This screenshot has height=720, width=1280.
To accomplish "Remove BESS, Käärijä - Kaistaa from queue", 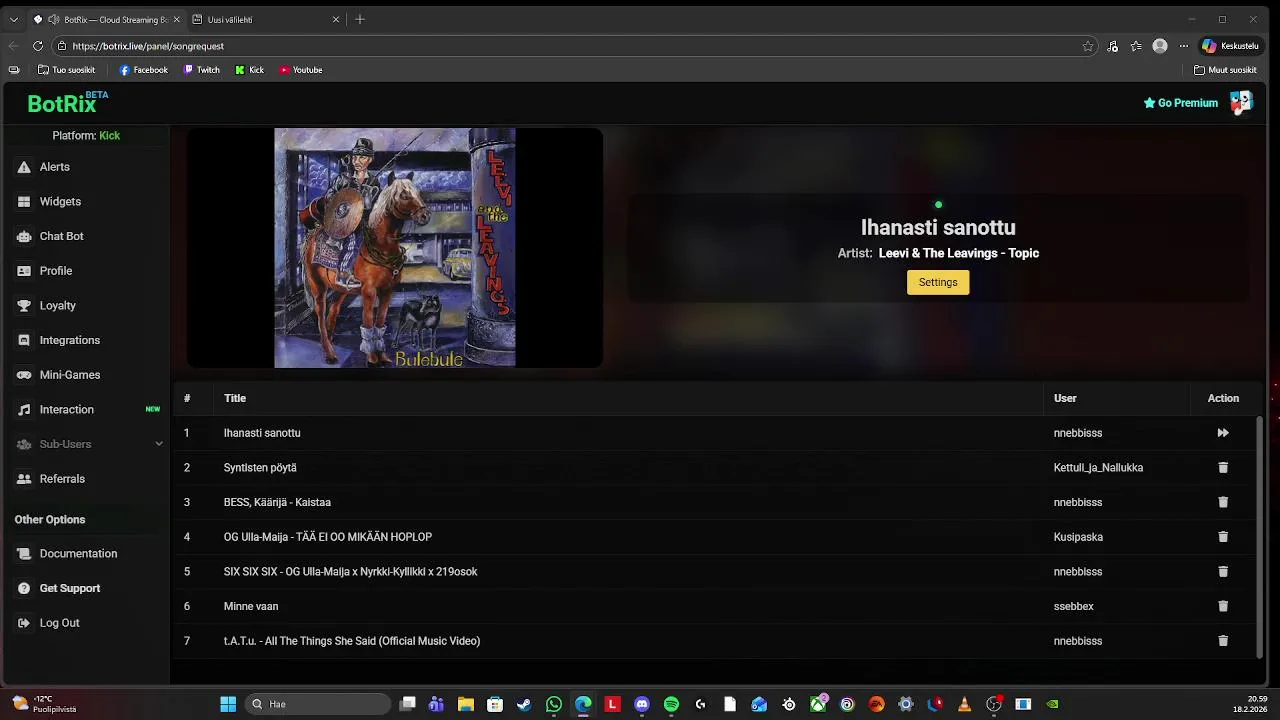I will tap(1222, 502).
